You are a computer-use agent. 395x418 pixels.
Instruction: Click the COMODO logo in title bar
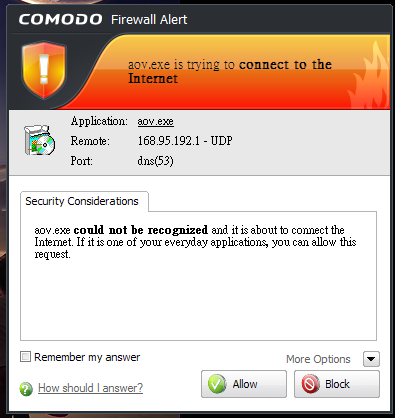pyautogui.click(x=60, y=19)
